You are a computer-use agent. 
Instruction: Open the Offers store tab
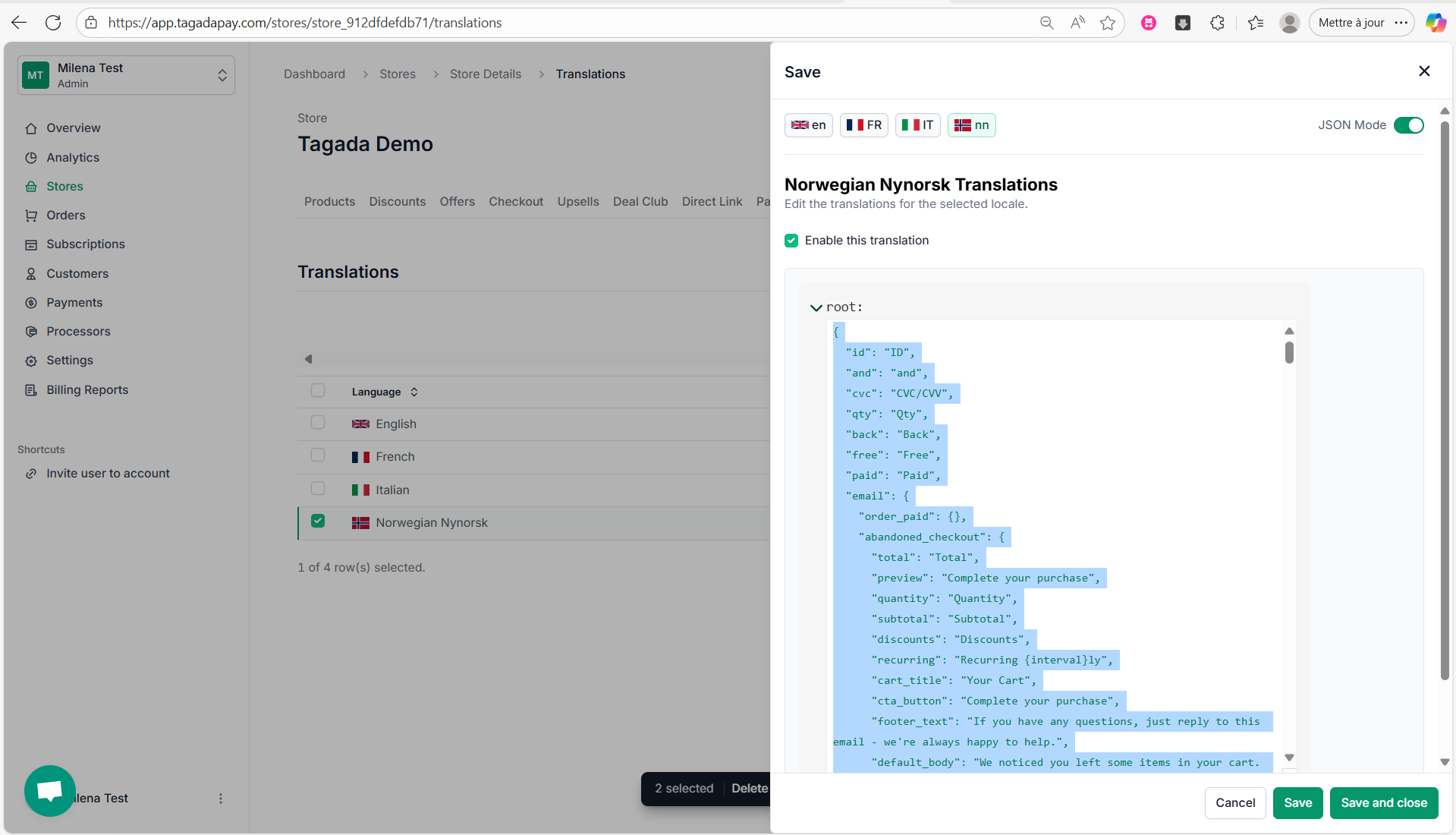point(458,202)
